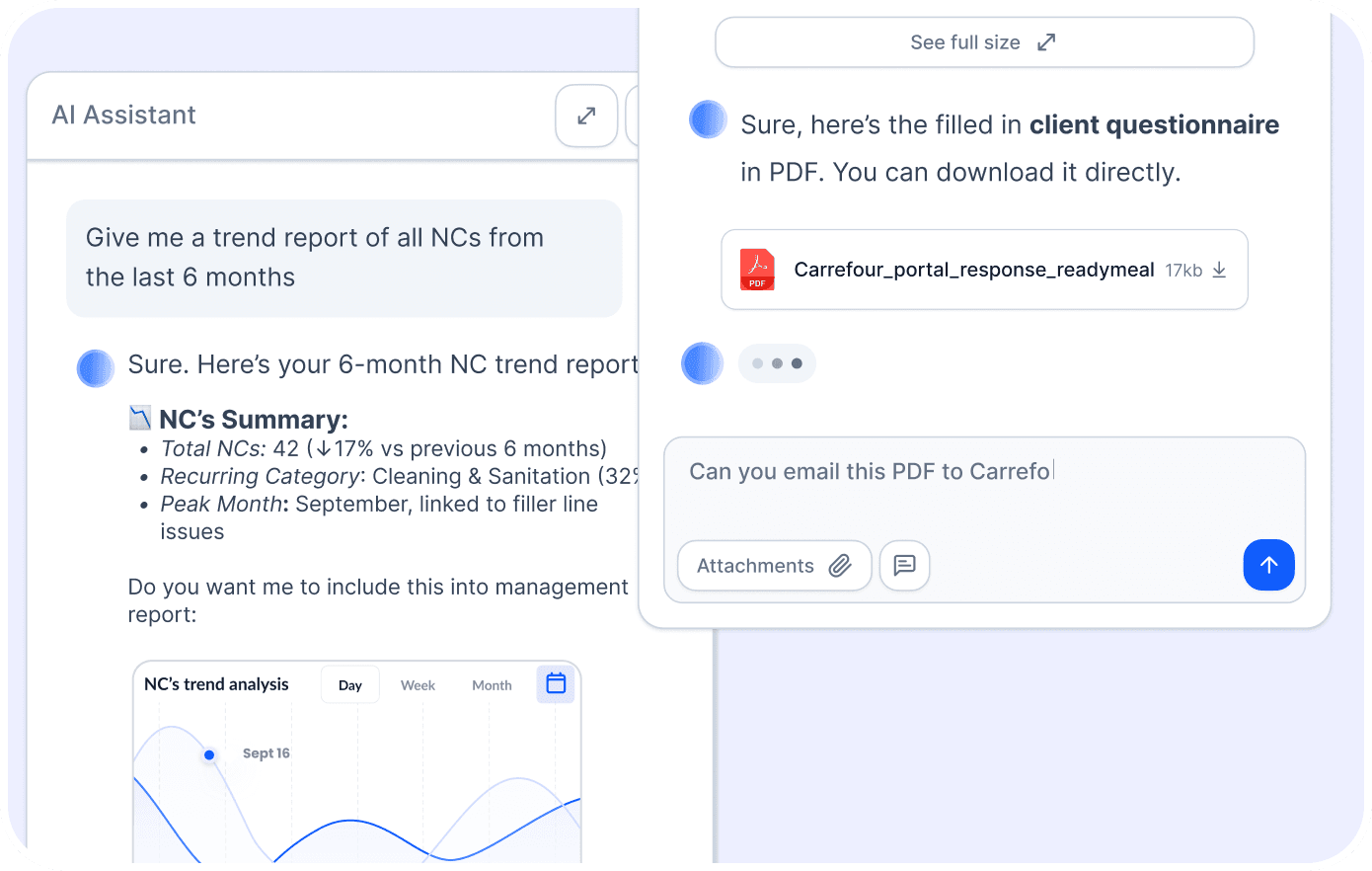Click the expand arrows on See full size

(x=1046, y=42)
